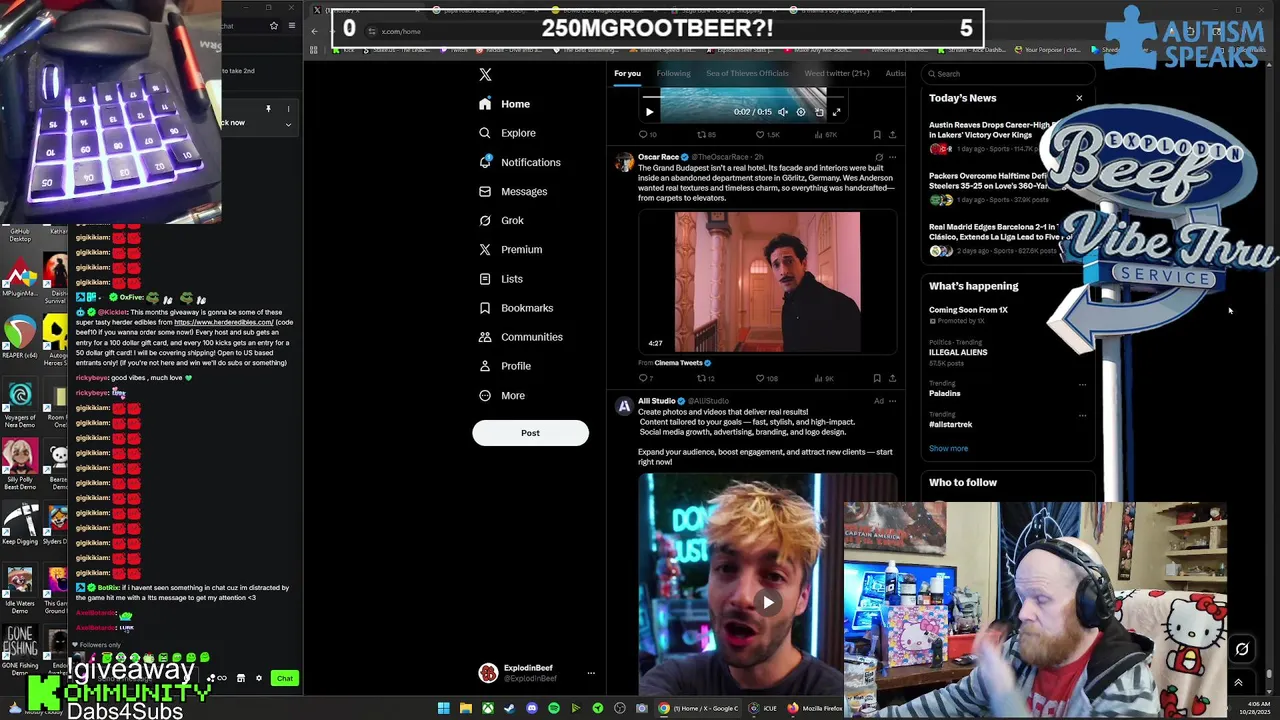Viewport: 1280px width, 720px height.
Task: Open Spotify from taskbar
Action: pyautogui.click(x=553, y=708)
